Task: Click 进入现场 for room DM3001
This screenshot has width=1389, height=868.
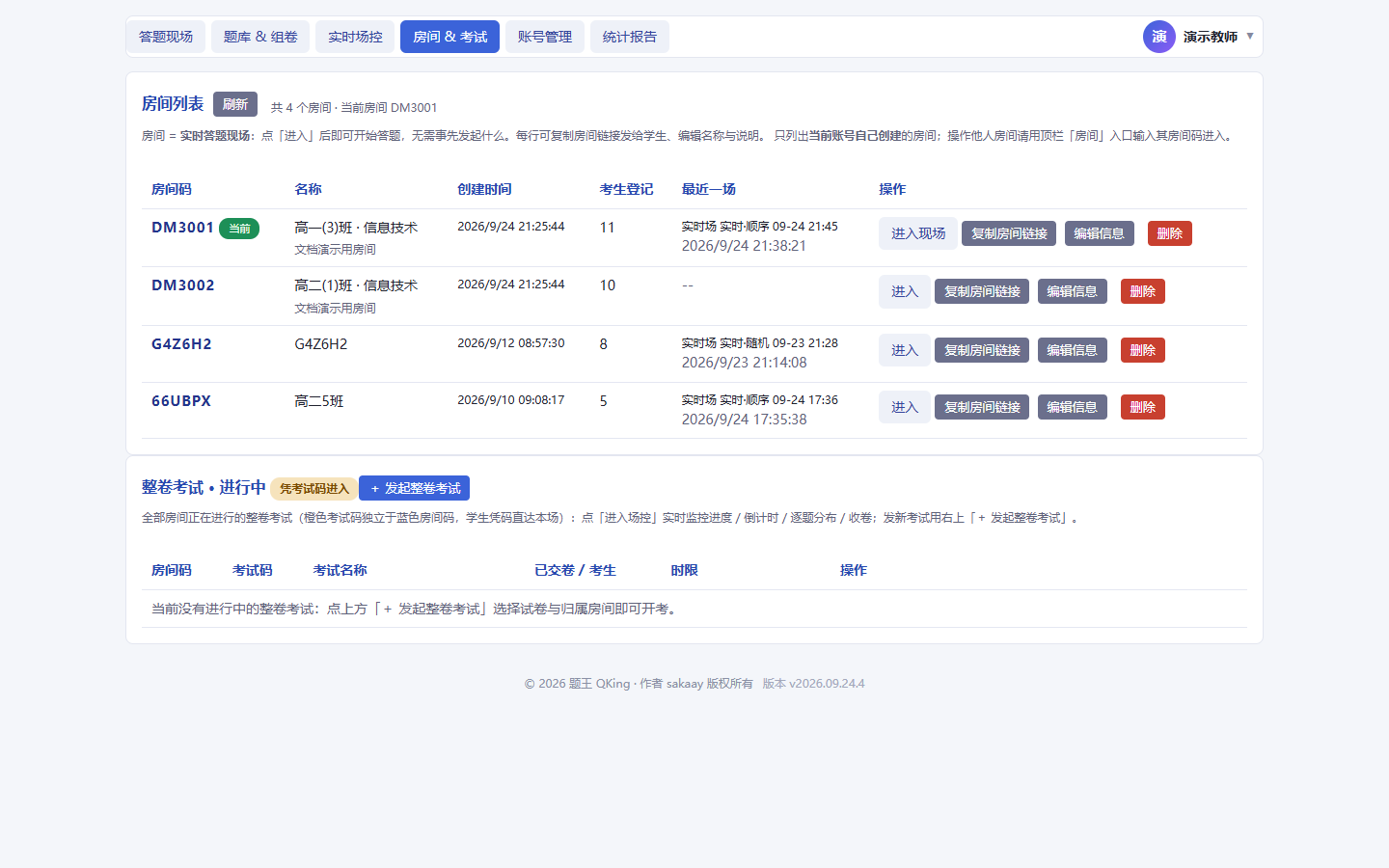Action: [x=918, y=233]
